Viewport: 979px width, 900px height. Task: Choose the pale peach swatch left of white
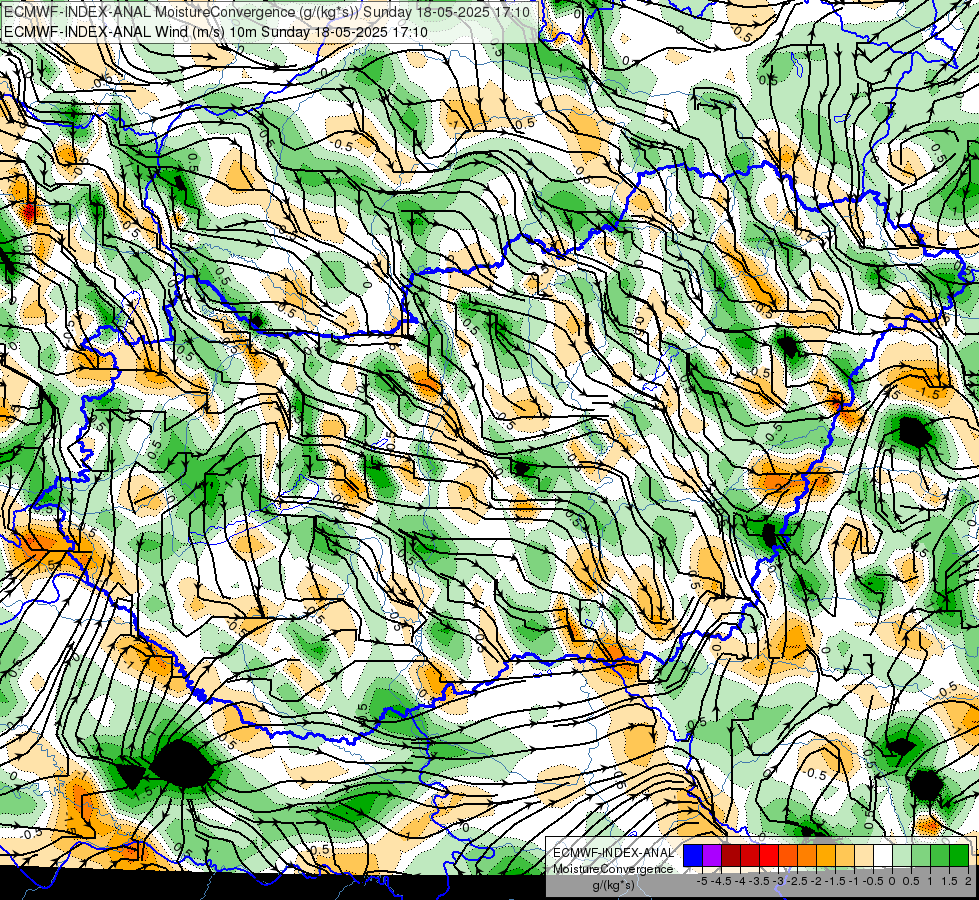864,856
